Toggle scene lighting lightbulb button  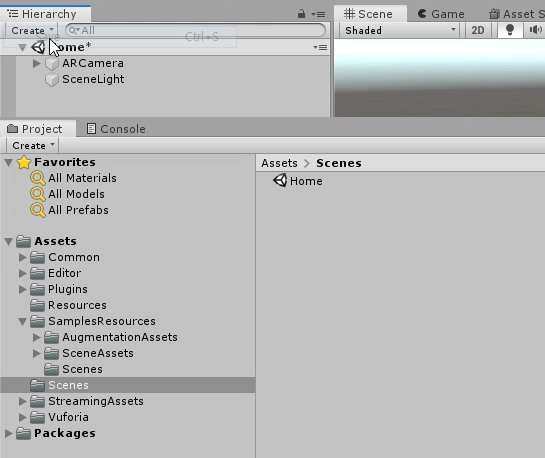tap(510, 30)
